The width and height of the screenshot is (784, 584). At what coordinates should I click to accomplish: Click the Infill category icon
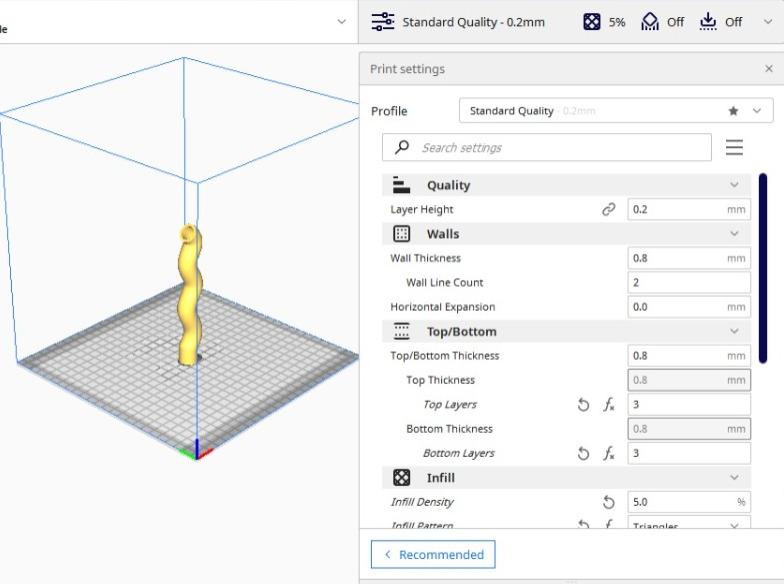401,478
